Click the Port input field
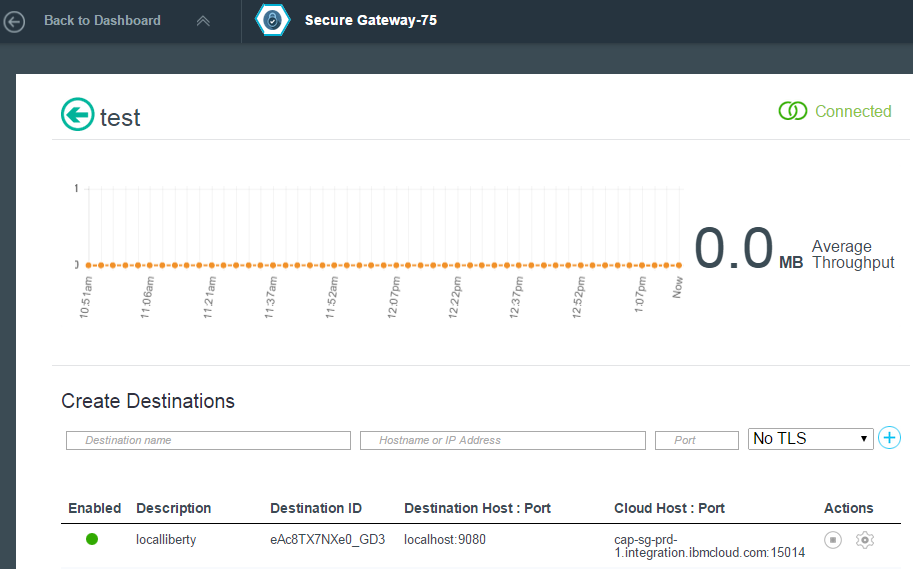Viewport: 913px width, 569px height. pyautogui.click(x=697, y=440)
